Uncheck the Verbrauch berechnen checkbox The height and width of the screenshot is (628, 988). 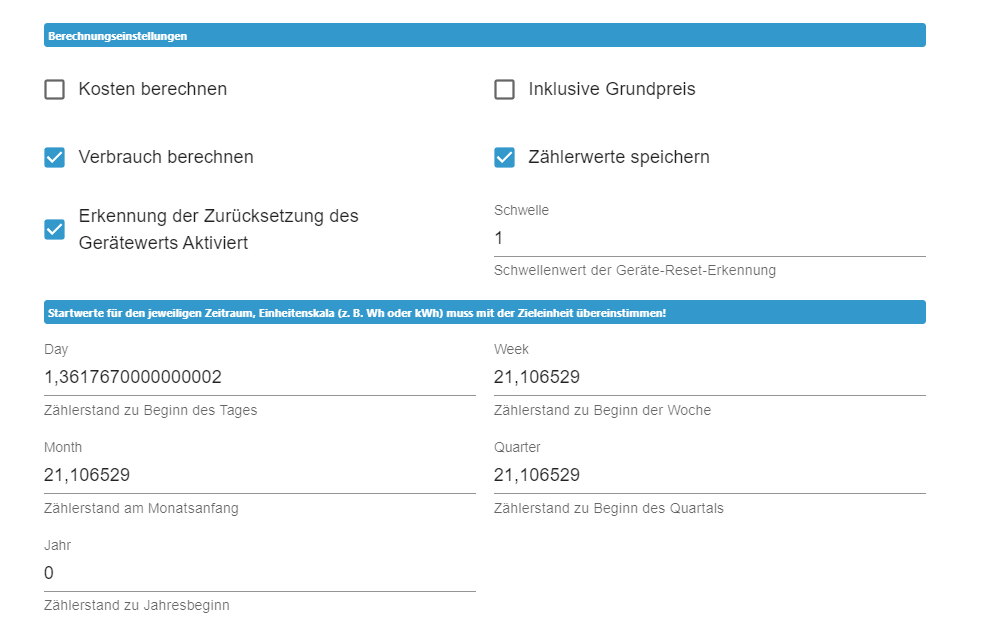click(54, 158)
